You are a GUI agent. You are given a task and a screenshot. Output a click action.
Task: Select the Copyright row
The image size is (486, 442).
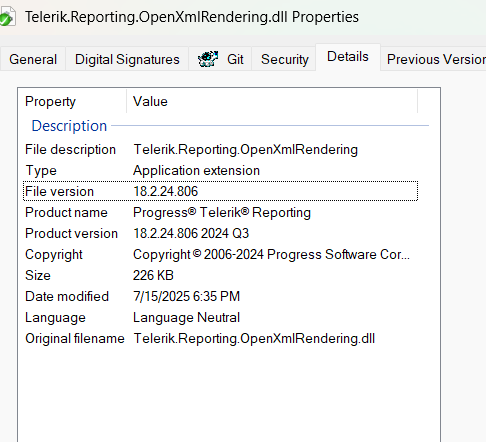pyautogui.click(x=220, y=254)
